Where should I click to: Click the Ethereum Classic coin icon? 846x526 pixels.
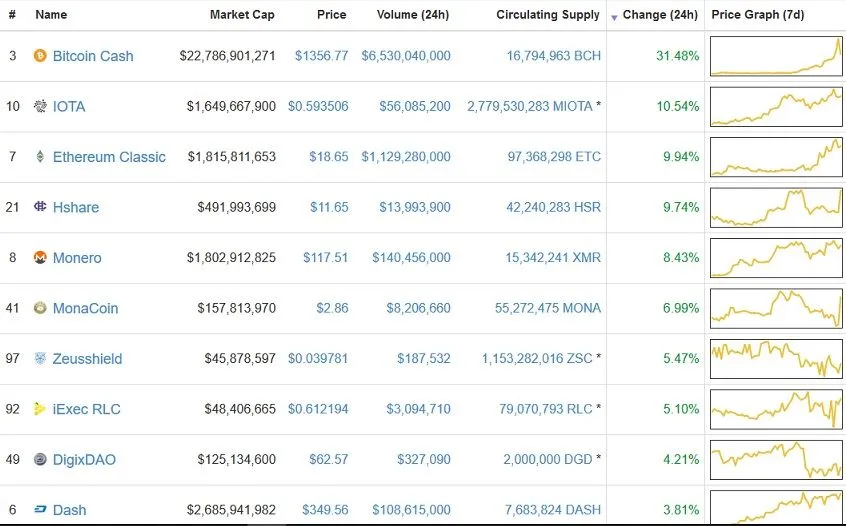click(x=40, y=156)
